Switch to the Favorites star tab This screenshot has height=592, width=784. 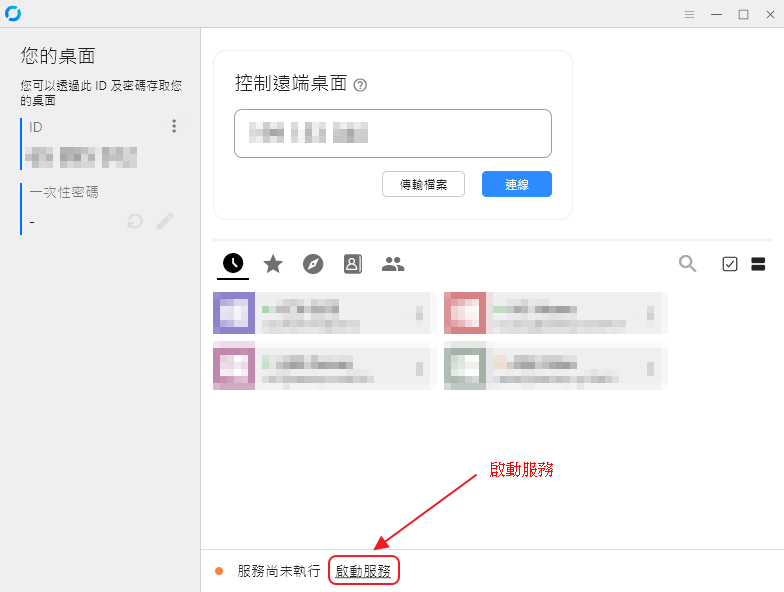pos(273,264)
